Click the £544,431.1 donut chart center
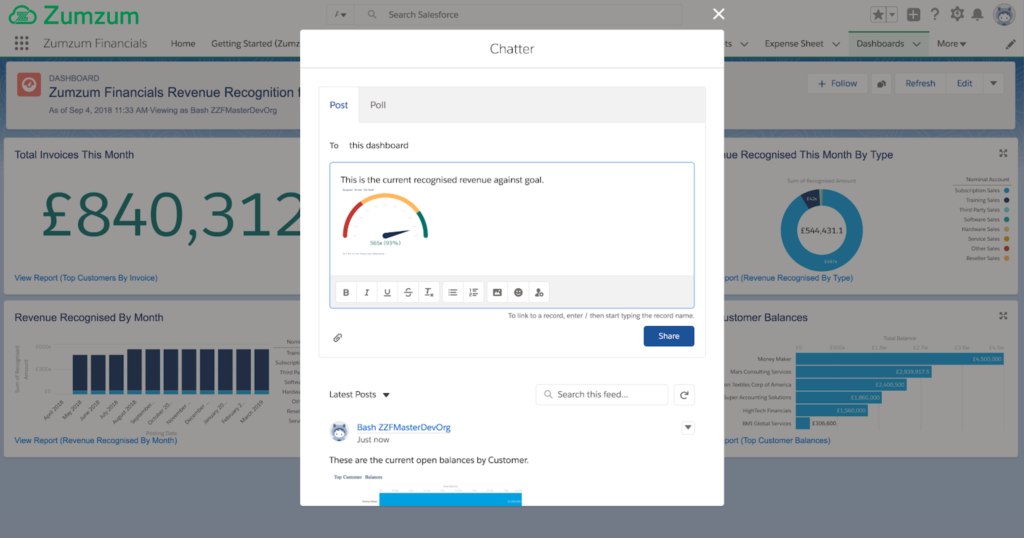Image resolution: width=1024 pixels, height=538 pixels. [x=822, y=230]
